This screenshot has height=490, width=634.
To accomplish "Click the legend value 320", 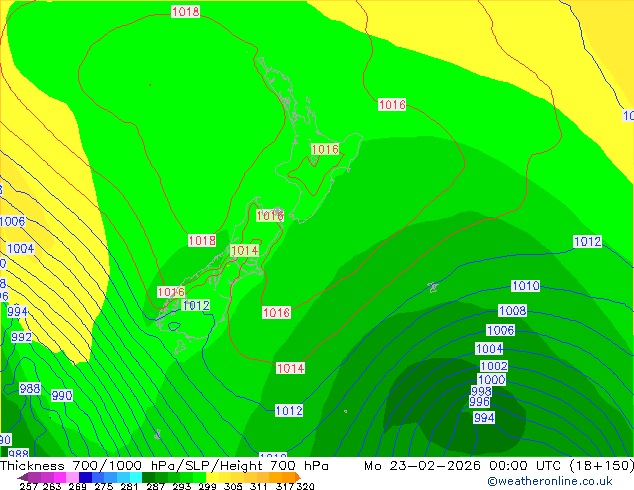I will (305, 486).
